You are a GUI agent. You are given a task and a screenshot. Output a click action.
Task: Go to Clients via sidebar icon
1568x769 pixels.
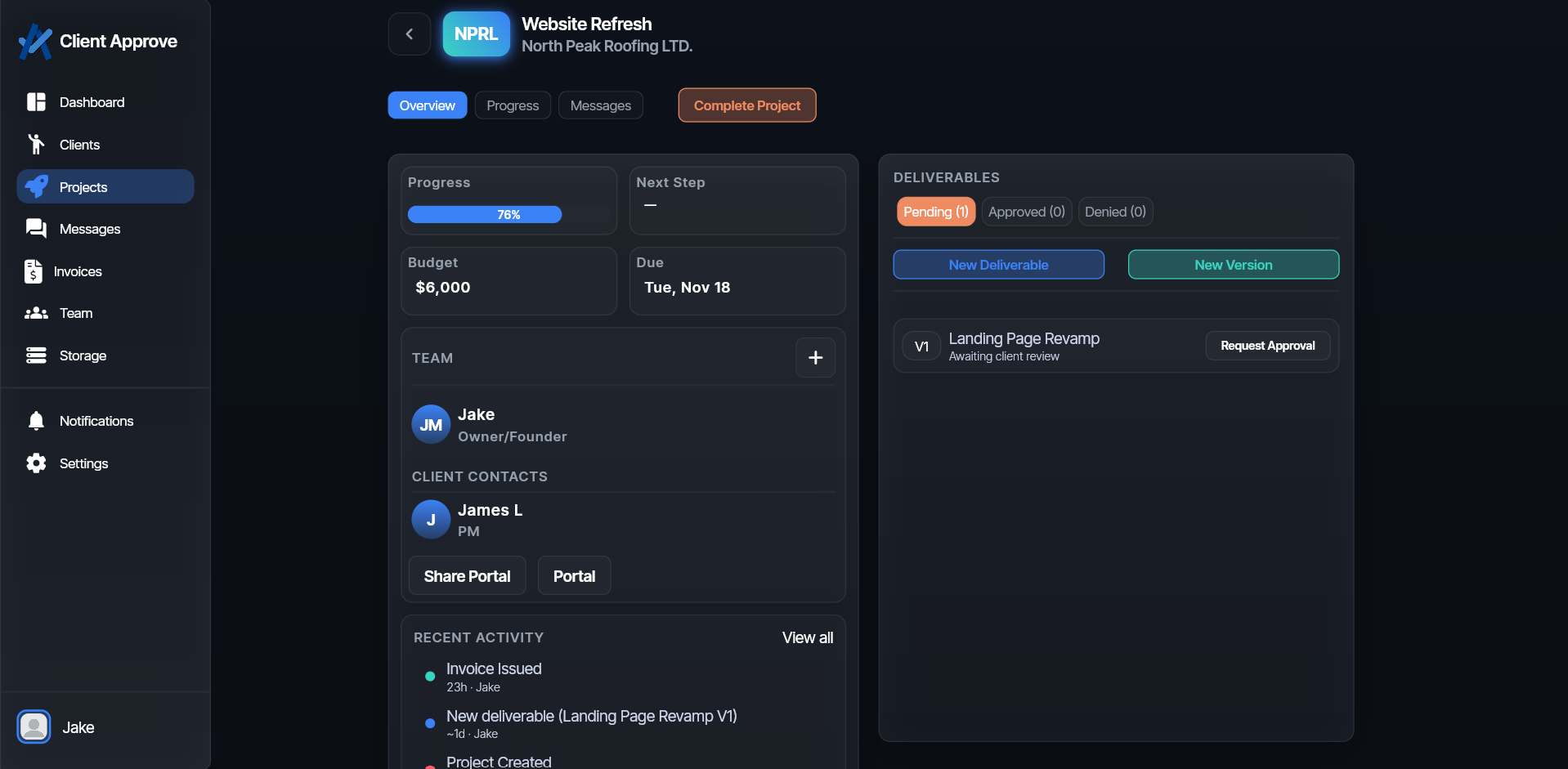(36, 145)
